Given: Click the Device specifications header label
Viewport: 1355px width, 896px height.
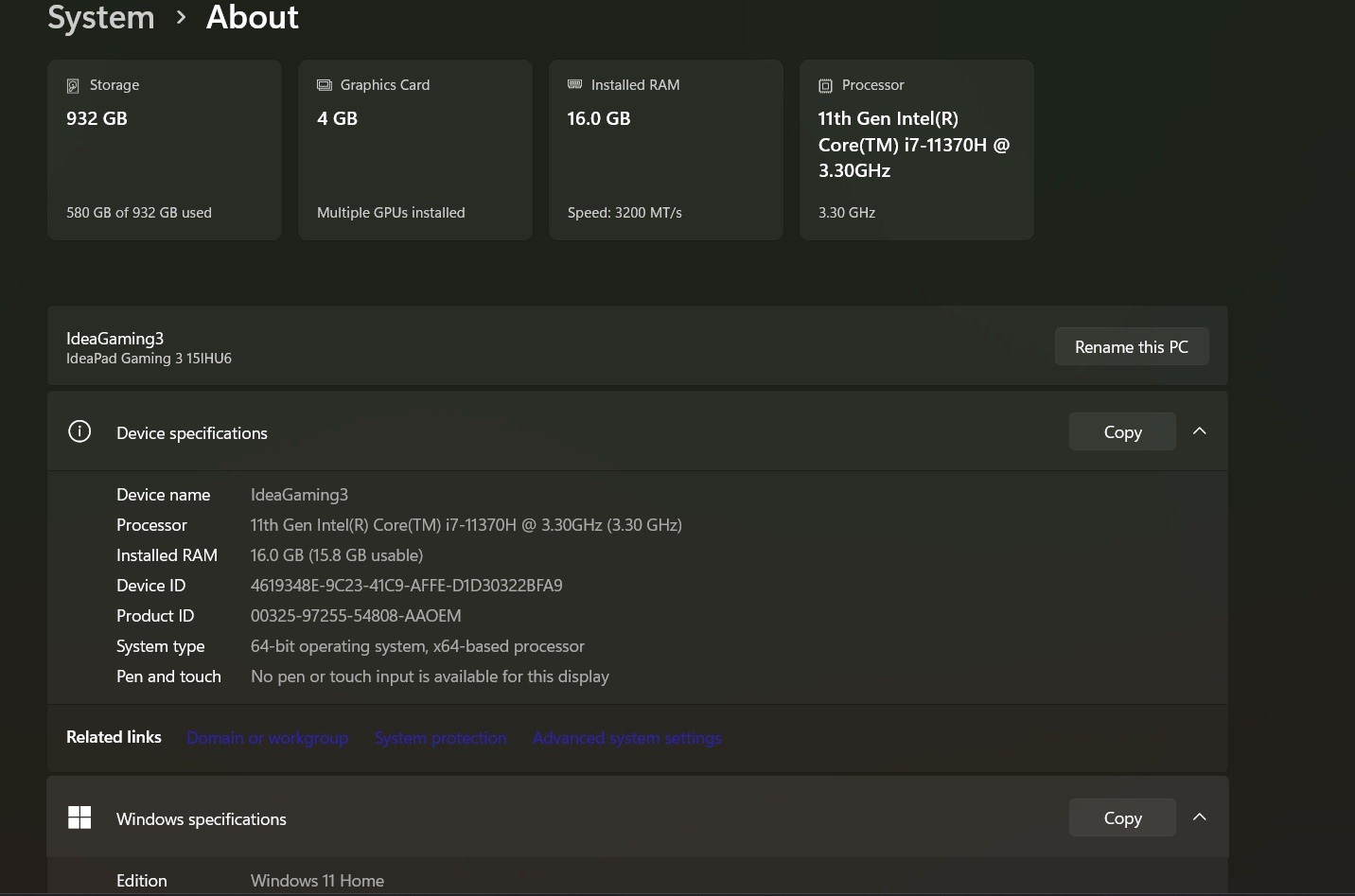Looking at the screenshot, I should coord(192,433).
